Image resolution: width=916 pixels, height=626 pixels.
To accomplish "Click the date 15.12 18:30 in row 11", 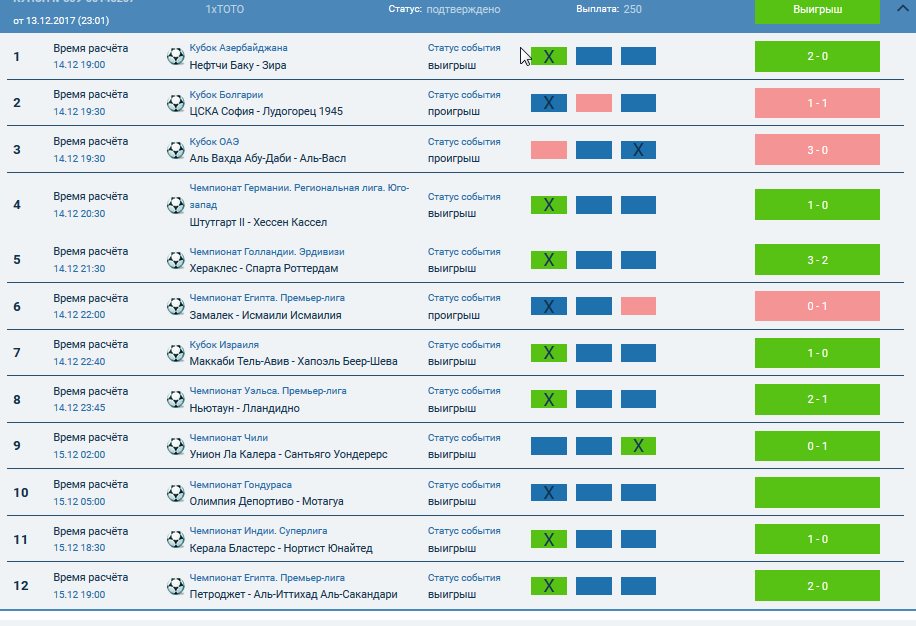I will (x=79, y=548).
